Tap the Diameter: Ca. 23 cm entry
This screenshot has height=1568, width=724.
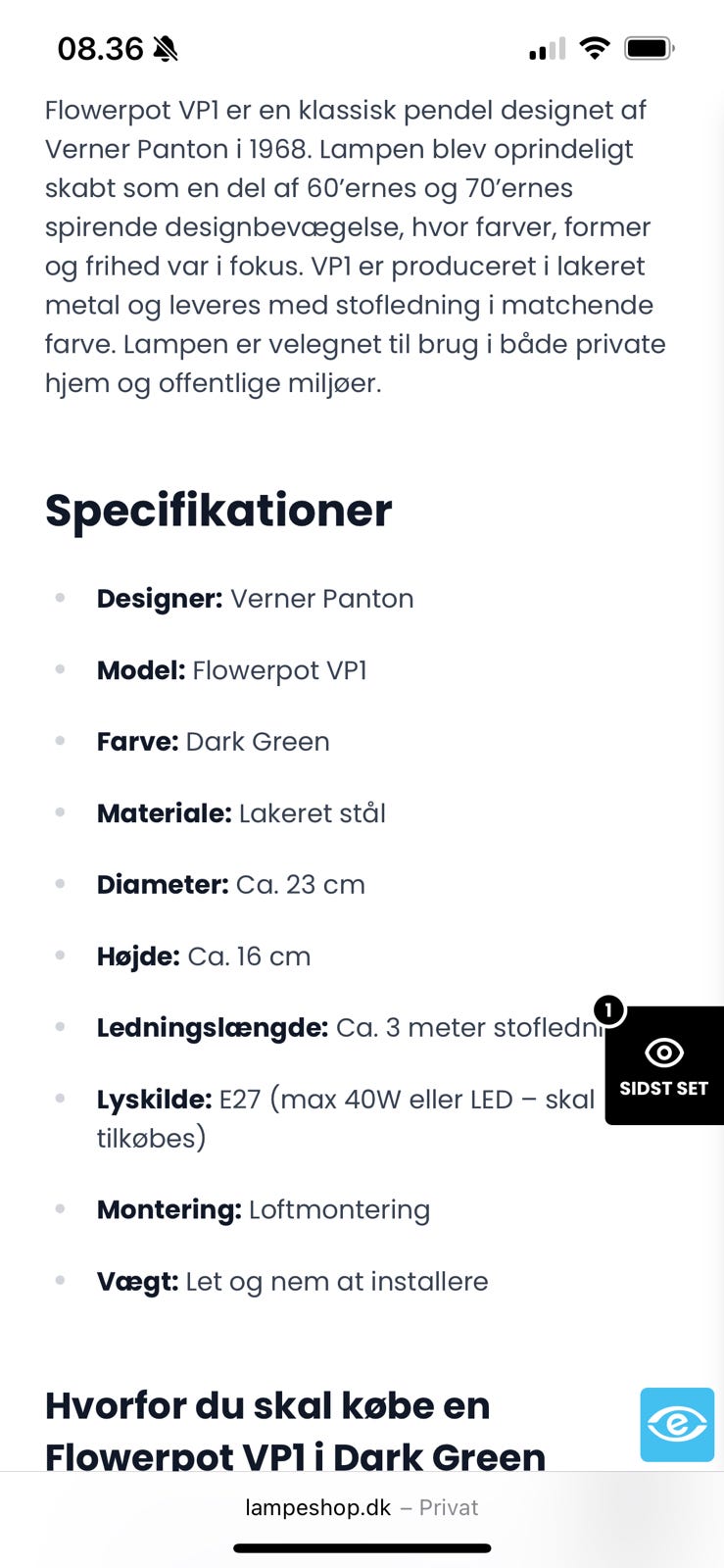pyautogui.click(x=230, y=885)
